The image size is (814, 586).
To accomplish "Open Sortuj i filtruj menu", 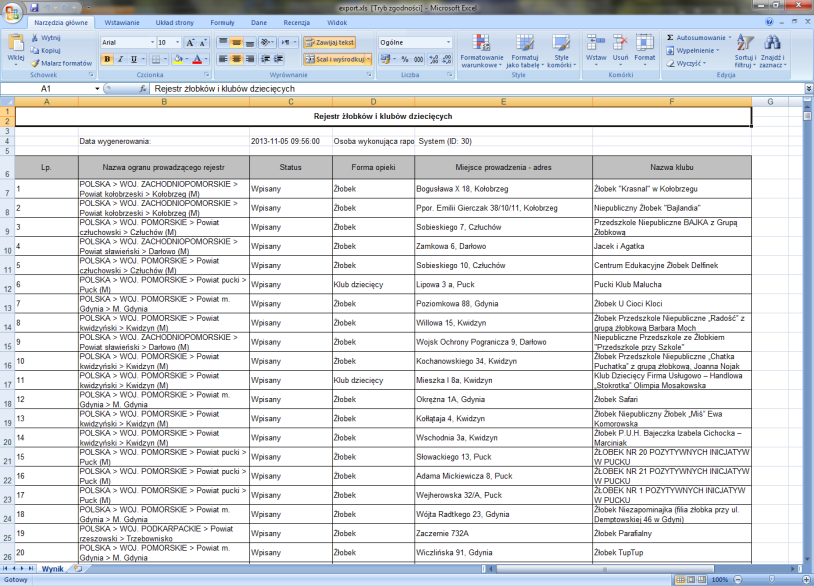I will 745,51.
